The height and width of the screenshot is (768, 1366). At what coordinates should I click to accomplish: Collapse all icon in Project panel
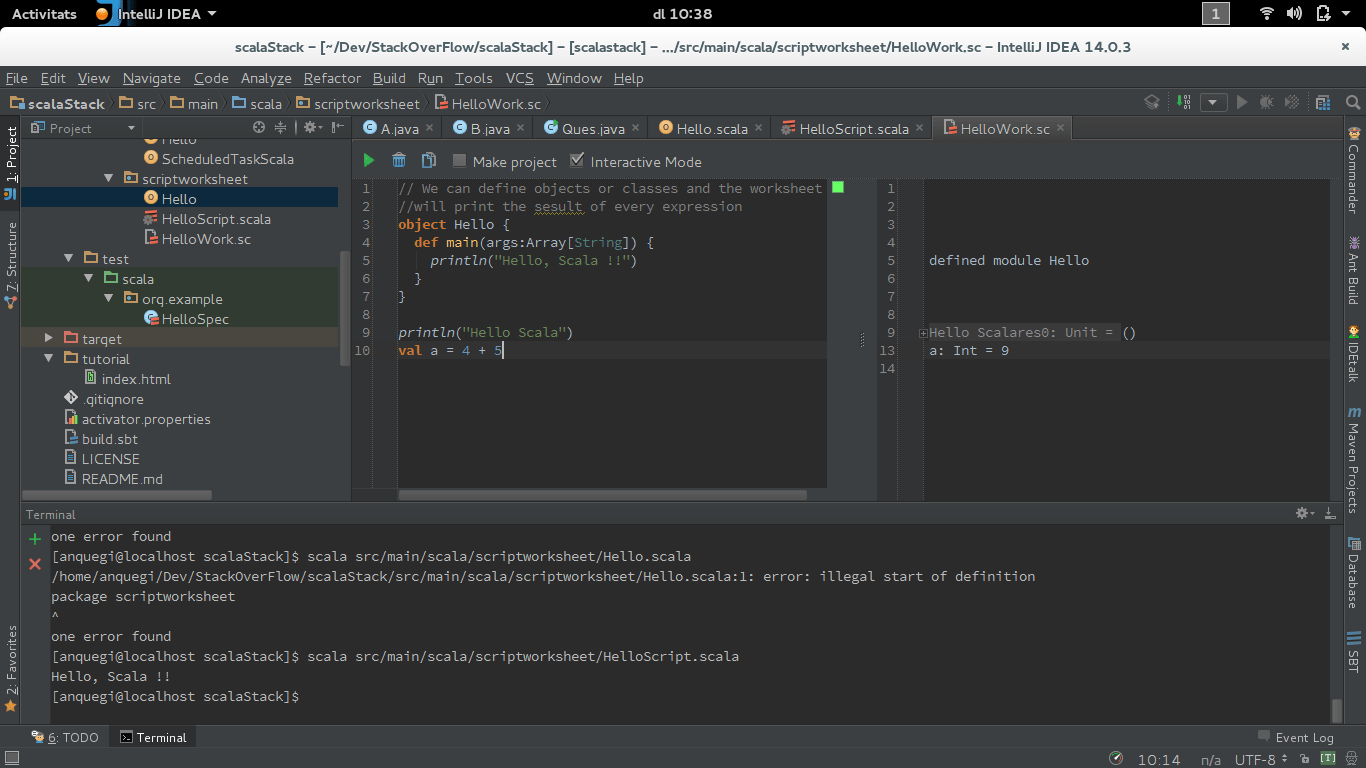point(281,127)
